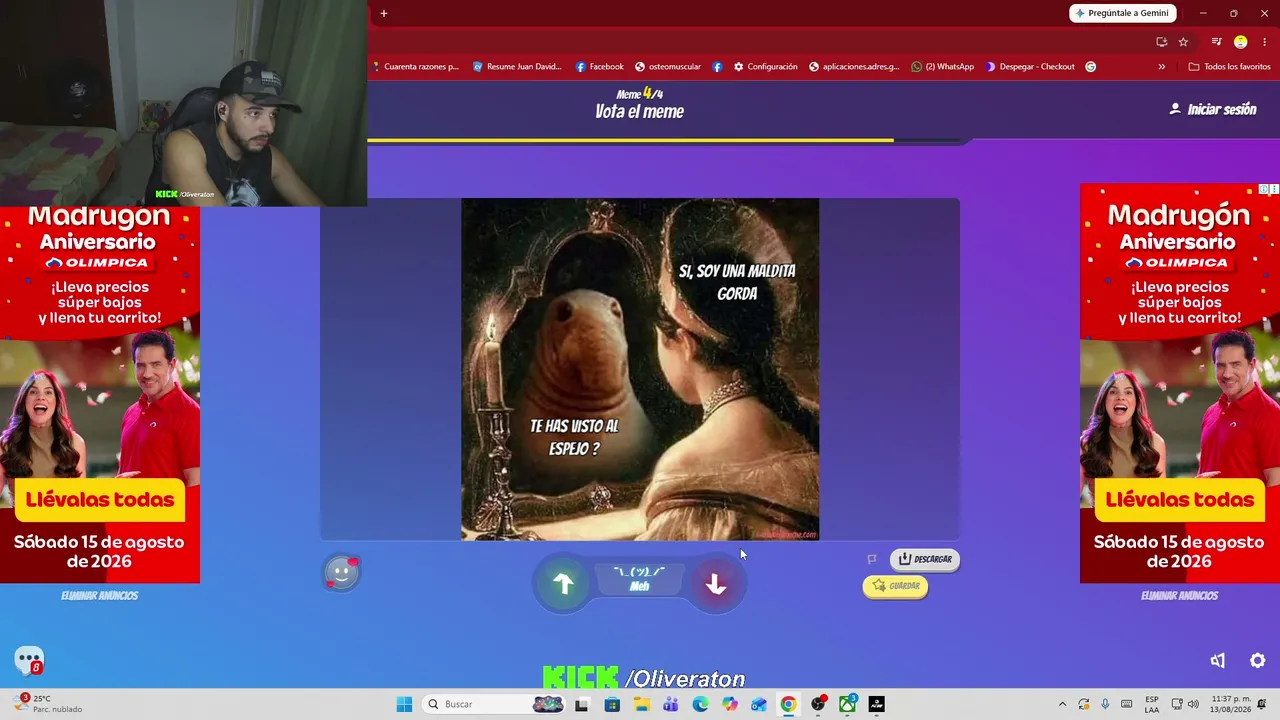Open the chat bubble with 8 notifications
Image resolution: width=1280 pixels, height=720 pixels.
(x=30, y=660)
